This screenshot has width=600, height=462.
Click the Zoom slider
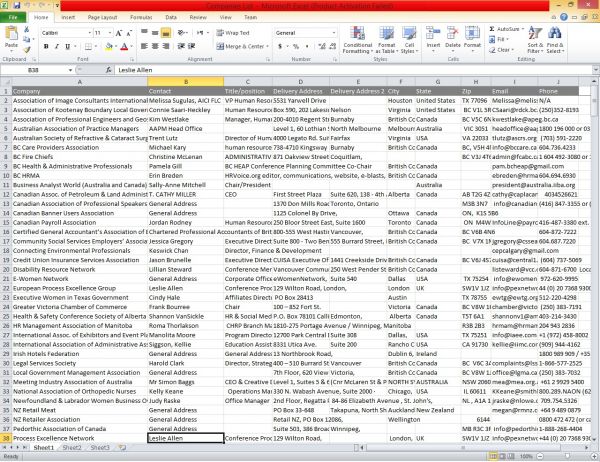[x=567, y=456]
